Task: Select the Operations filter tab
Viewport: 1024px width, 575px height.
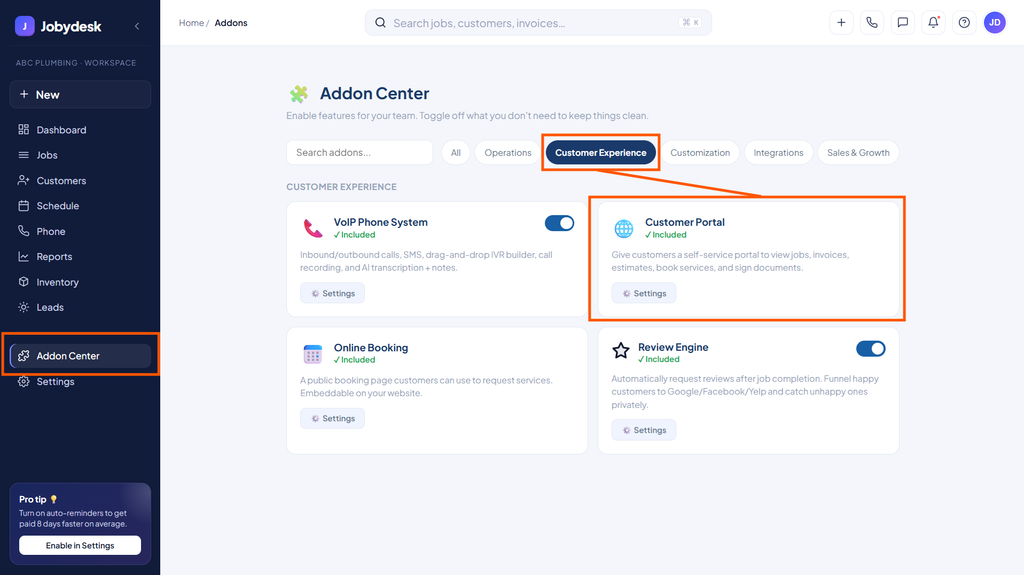Action: [507, 153]
